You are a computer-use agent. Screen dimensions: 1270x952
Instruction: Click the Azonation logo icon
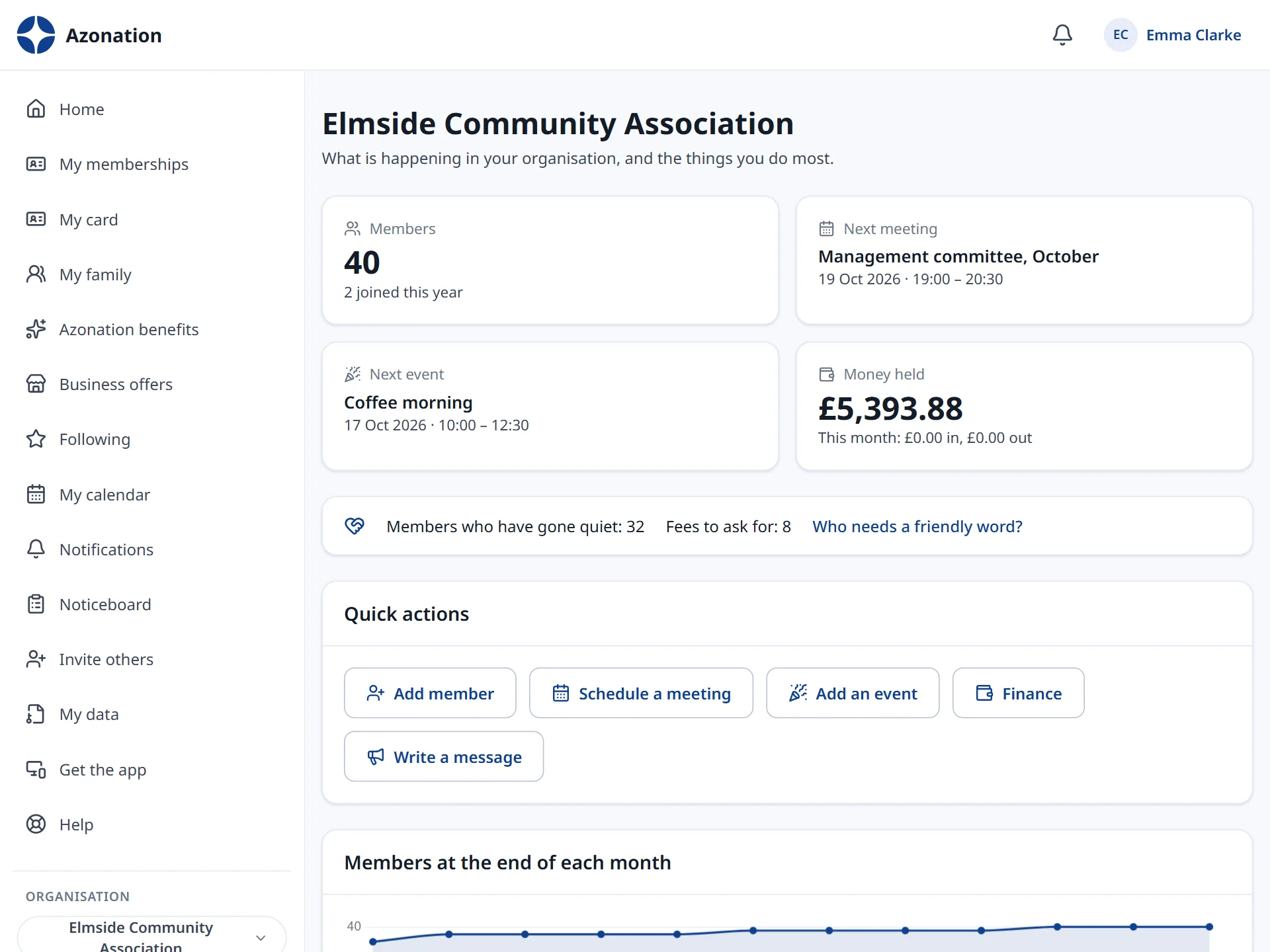tap(36, 35)
